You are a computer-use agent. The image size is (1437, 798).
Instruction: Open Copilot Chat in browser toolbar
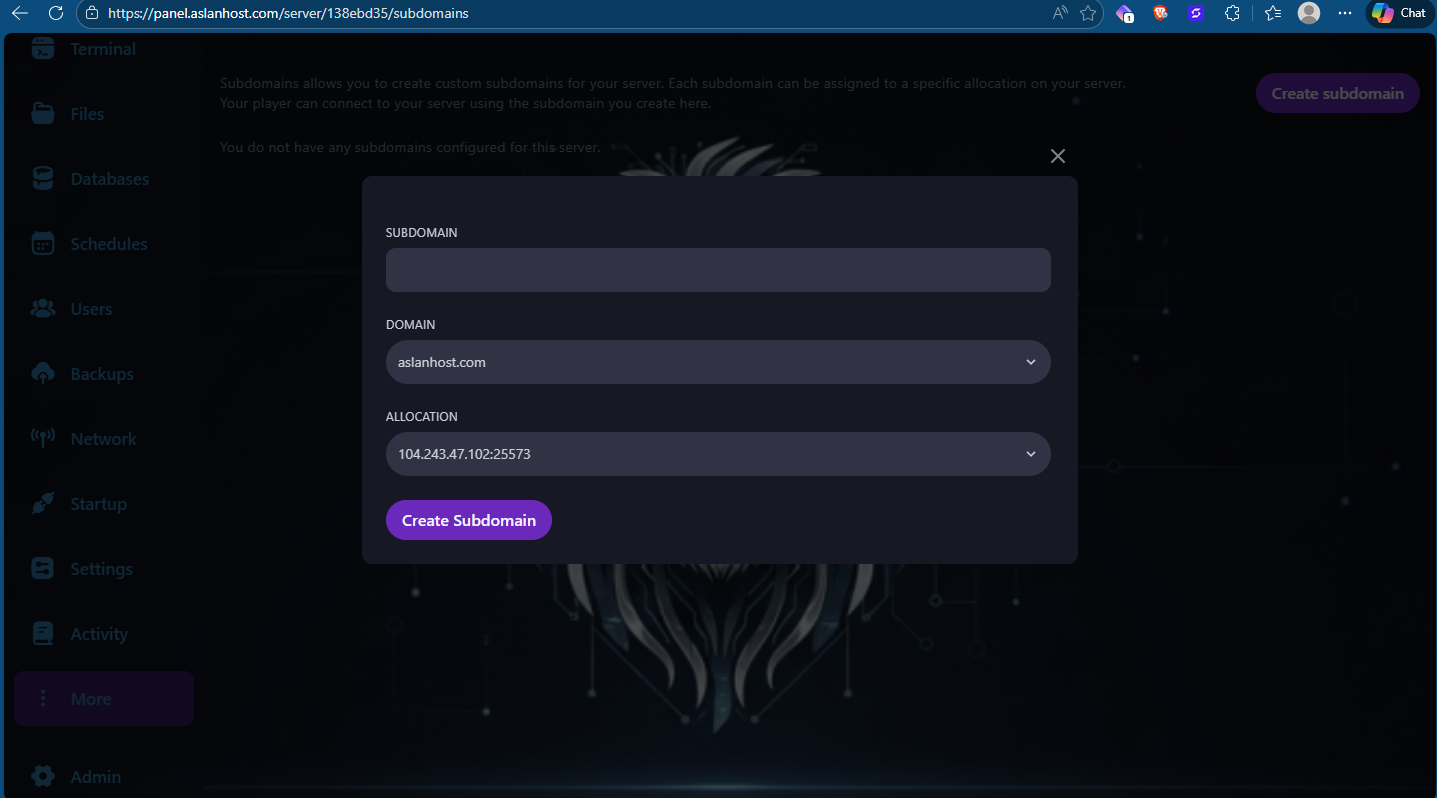coord(1399,13)
